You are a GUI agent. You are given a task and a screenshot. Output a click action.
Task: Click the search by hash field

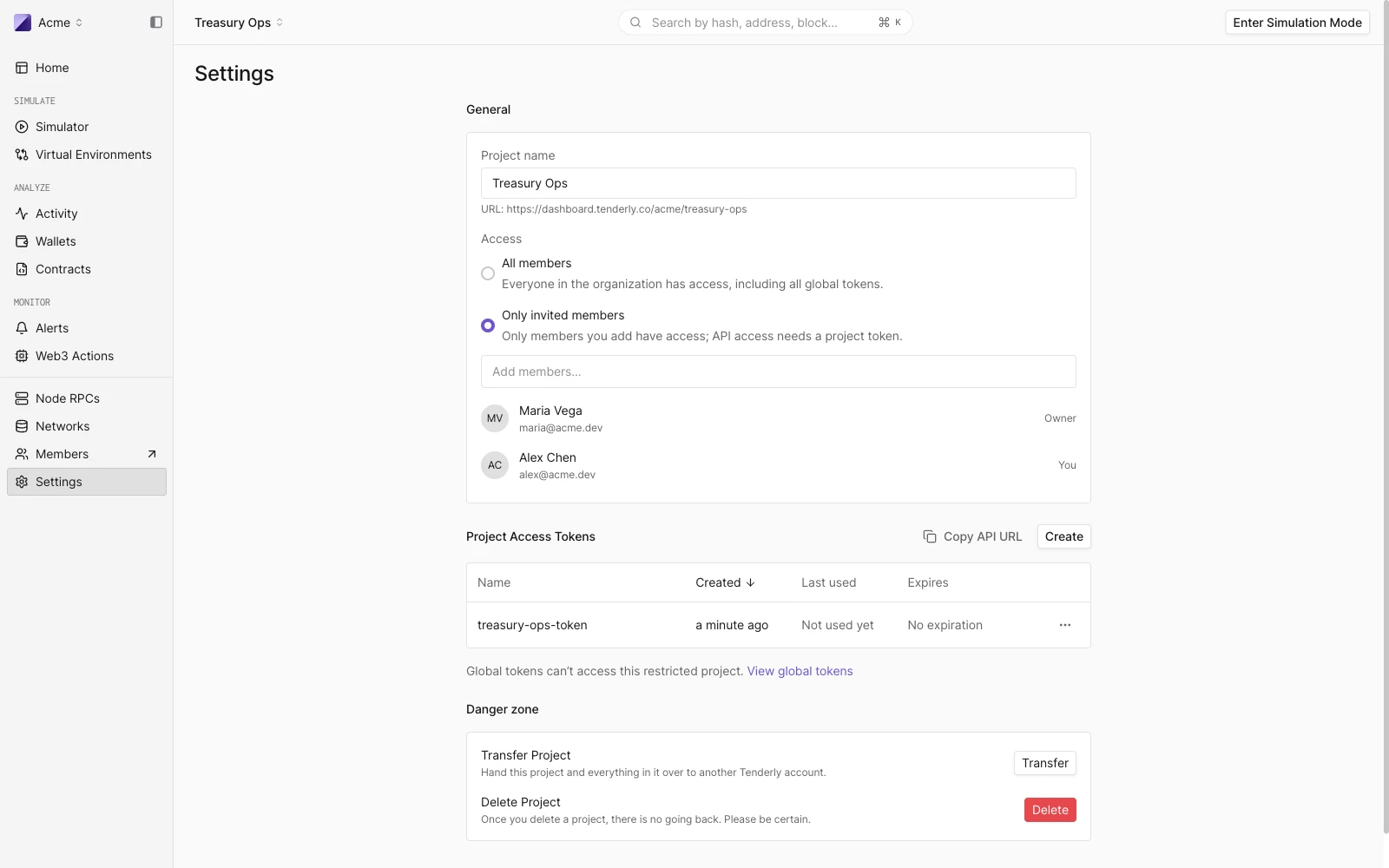point(765,23)
